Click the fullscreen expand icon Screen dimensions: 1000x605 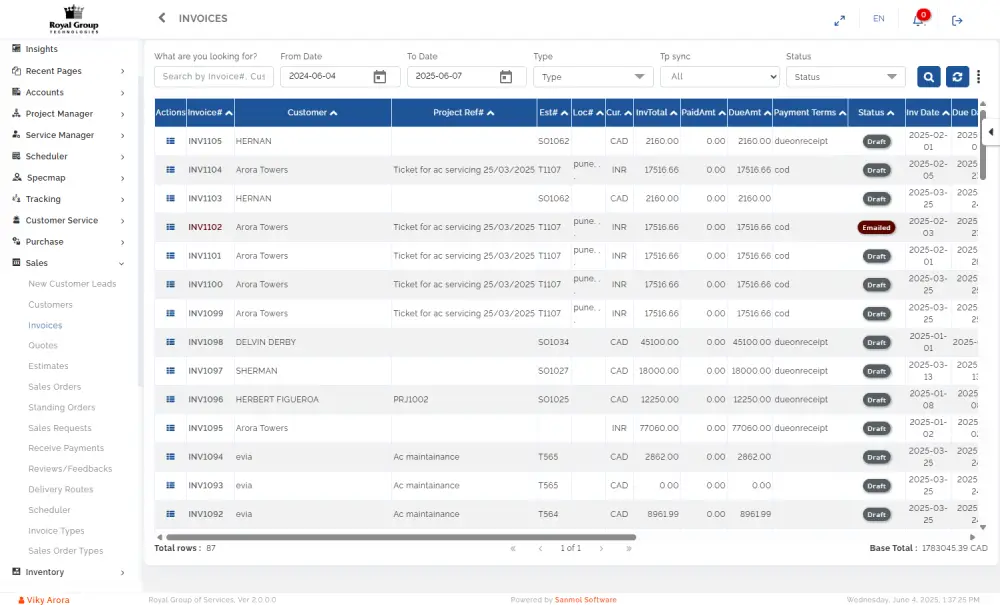(x=840, y=20)
